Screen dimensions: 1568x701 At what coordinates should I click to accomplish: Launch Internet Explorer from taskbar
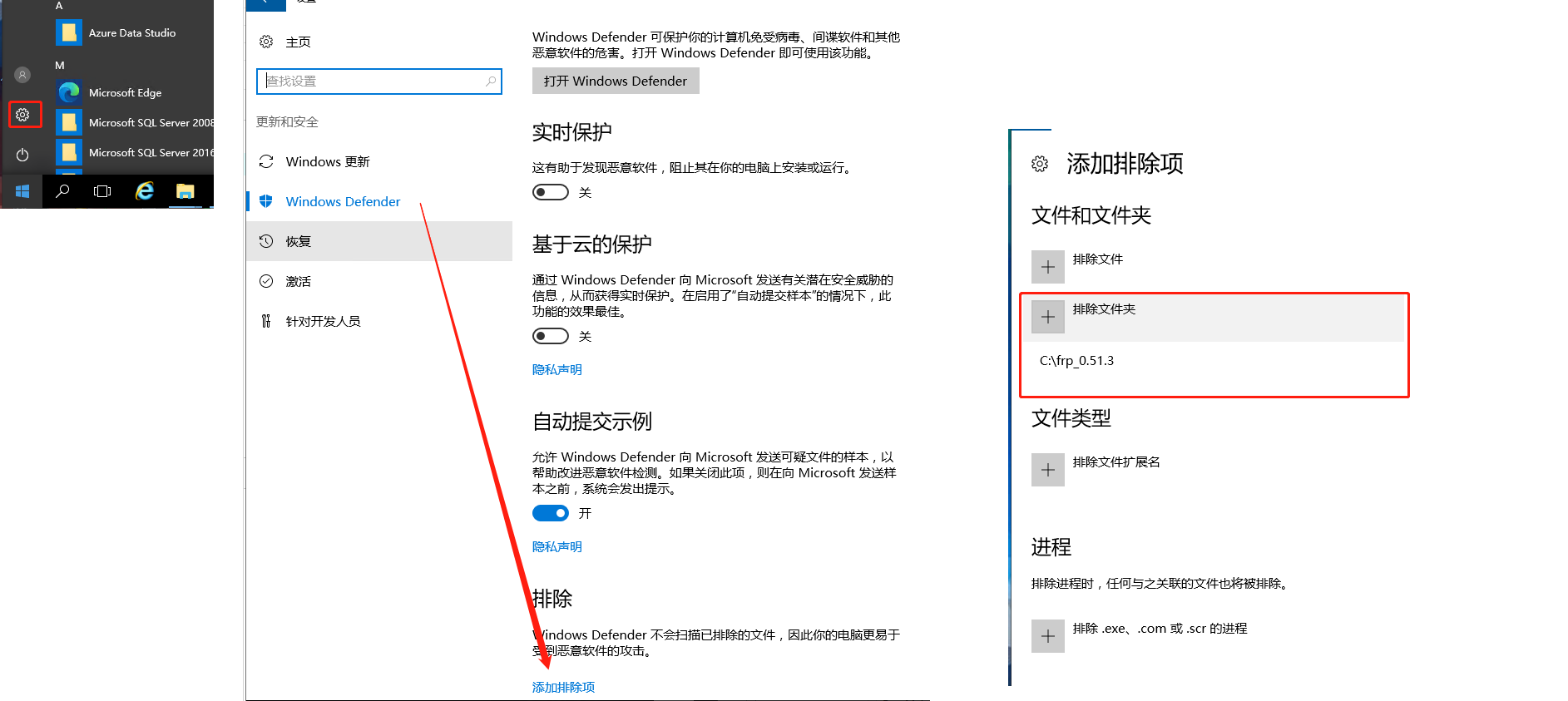pos(145,191)
